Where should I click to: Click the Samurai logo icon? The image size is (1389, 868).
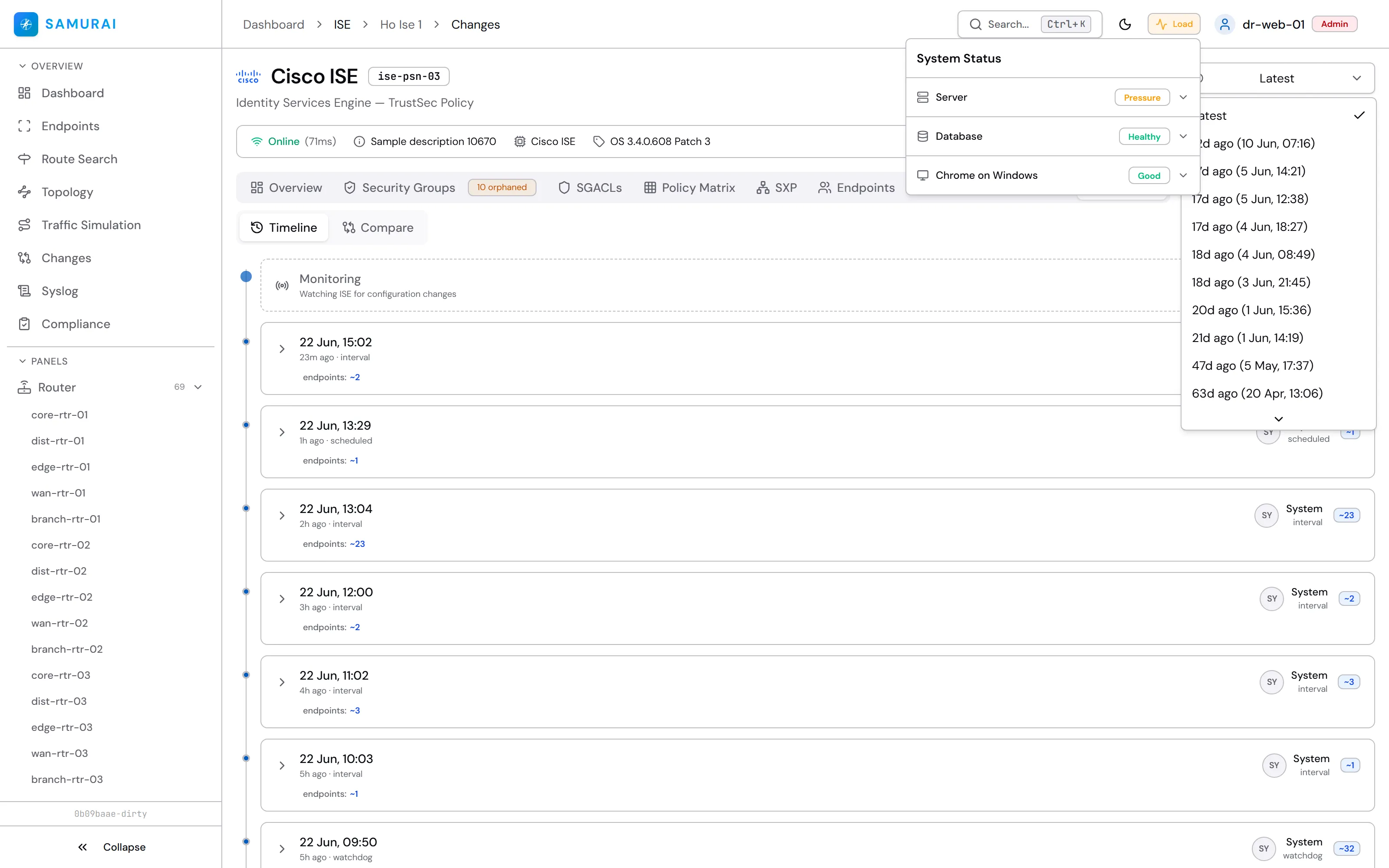tap(26, 24)
